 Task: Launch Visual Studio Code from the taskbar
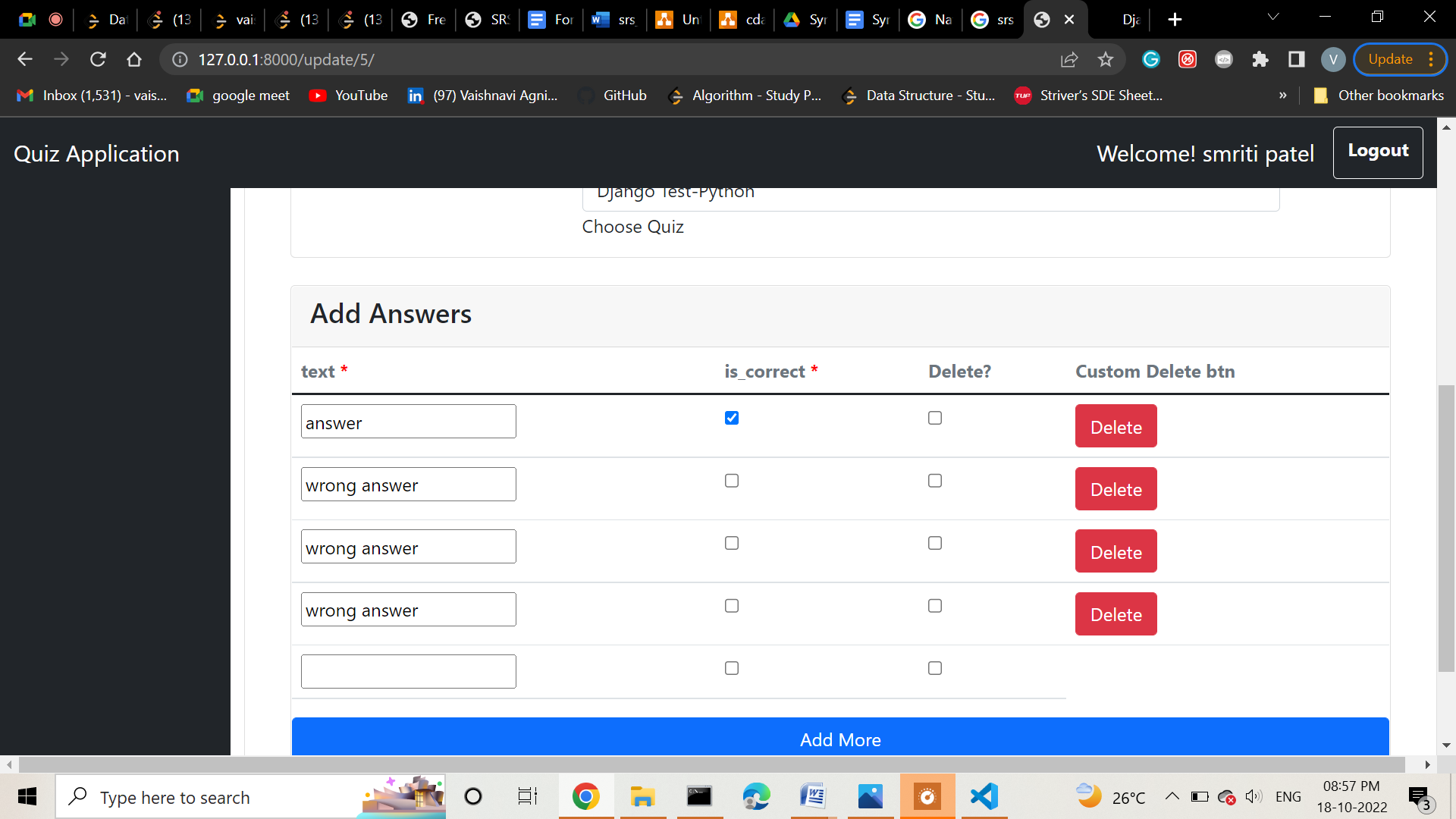point(984,796)
